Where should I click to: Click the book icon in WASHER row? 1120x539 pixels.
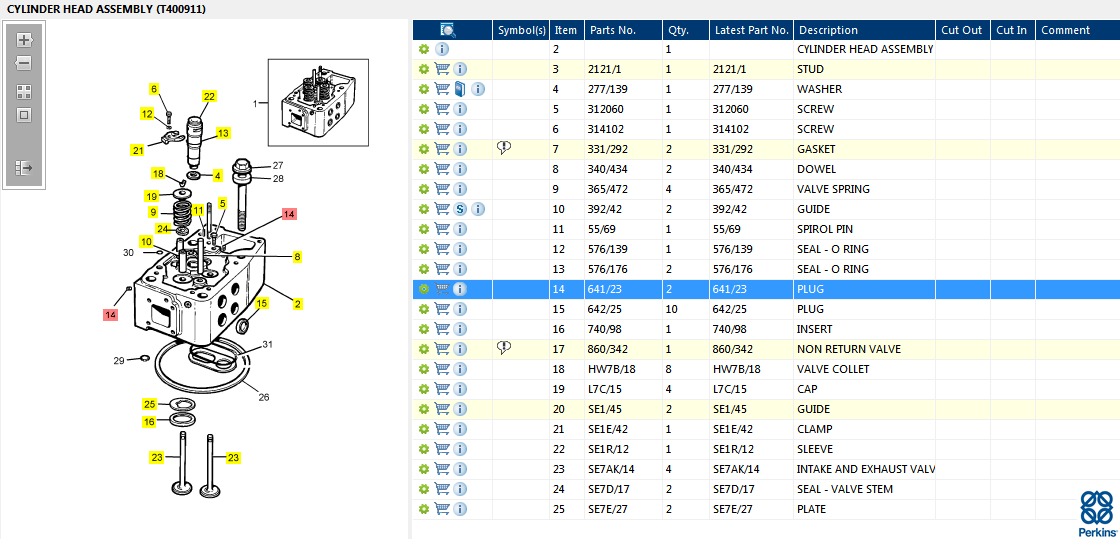[x=460, y=89]
